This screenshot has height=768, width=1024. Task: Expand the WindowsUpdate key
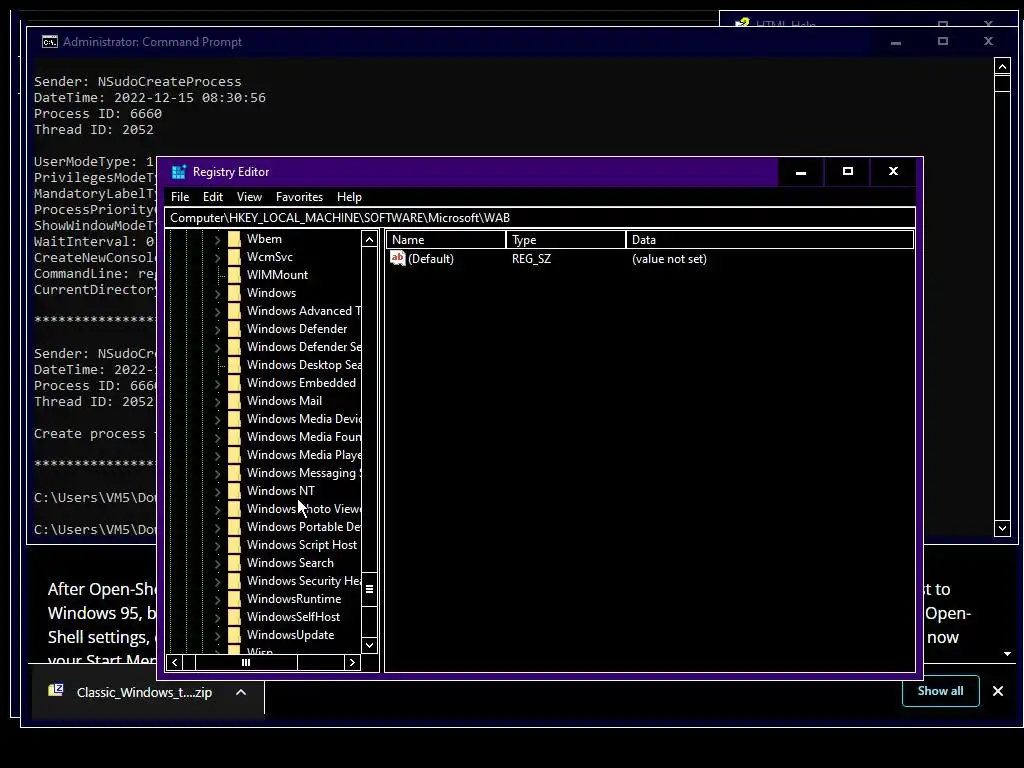point(217,635)
